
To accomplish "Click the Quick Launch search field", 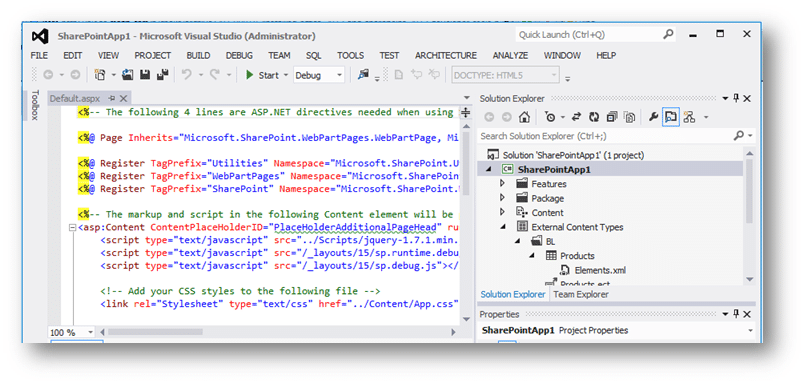I will [588, 34].
